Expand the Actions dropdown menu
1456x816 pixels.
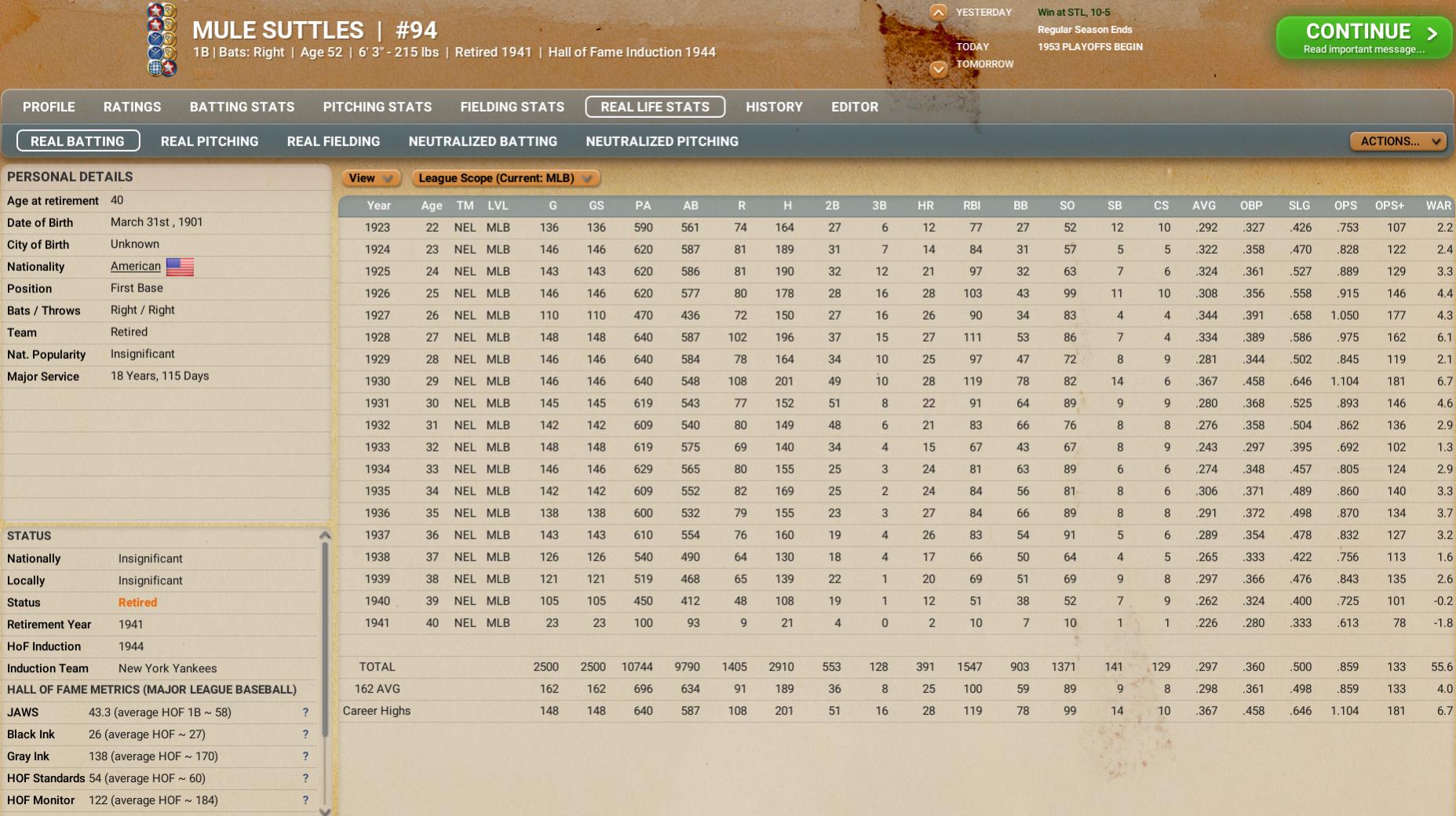pos(1398,141)
